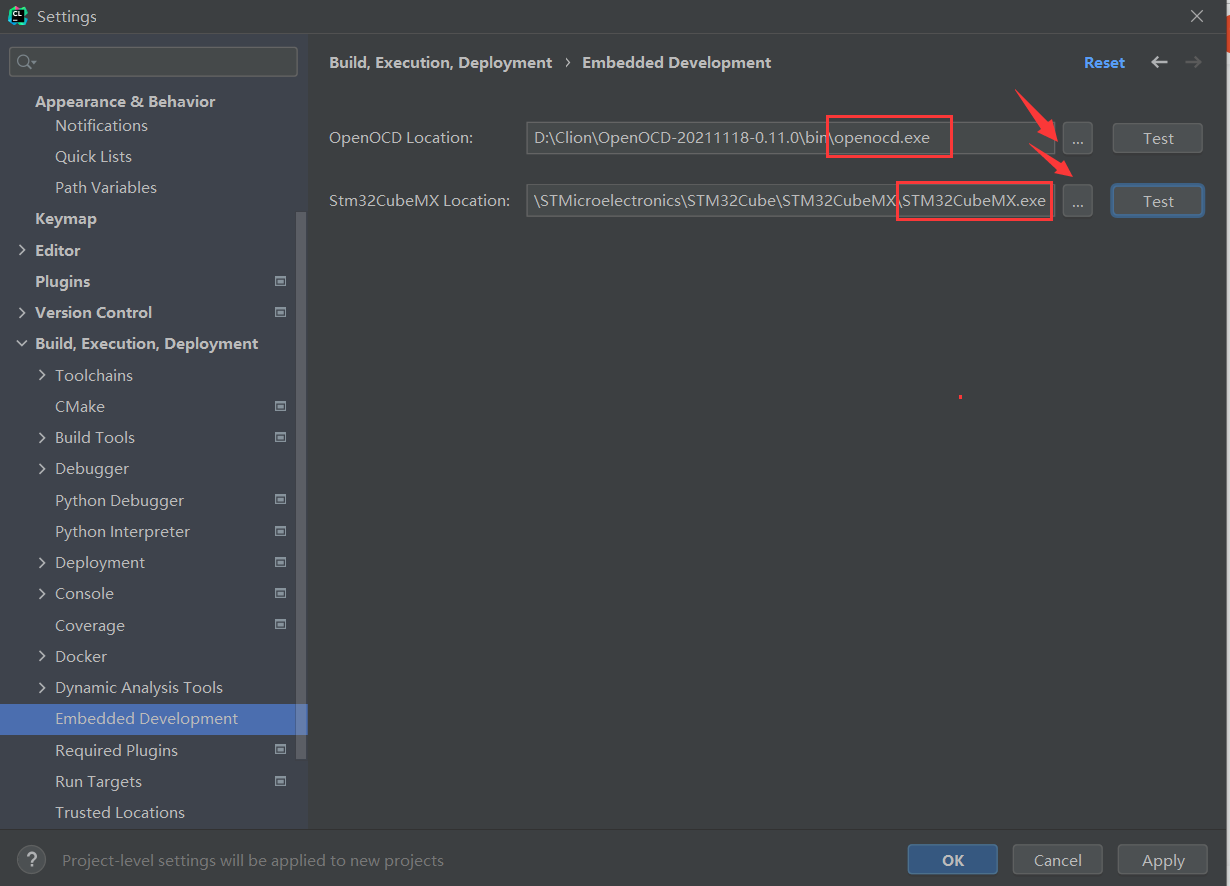1230x886 pixels.
Task: Browse for OpenOCD location with ellipsis button
Action: pyautogui.click(x=1077, y=139)
